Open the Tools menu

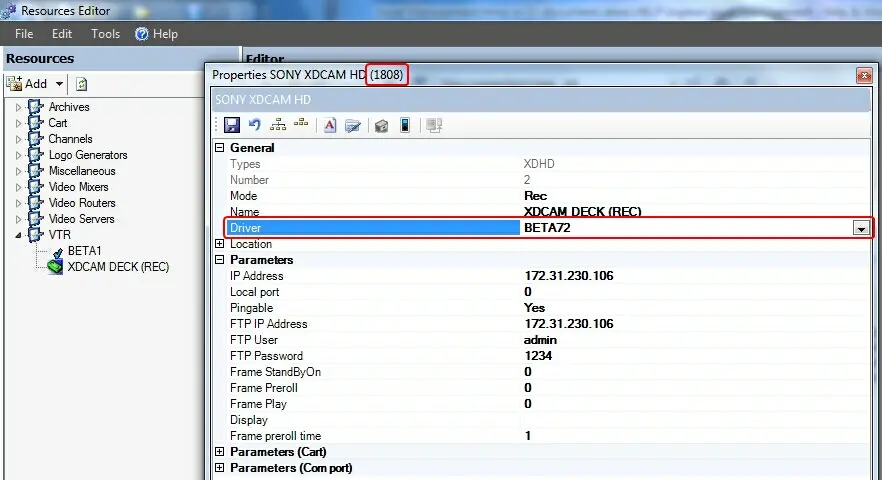pos(105,34)
